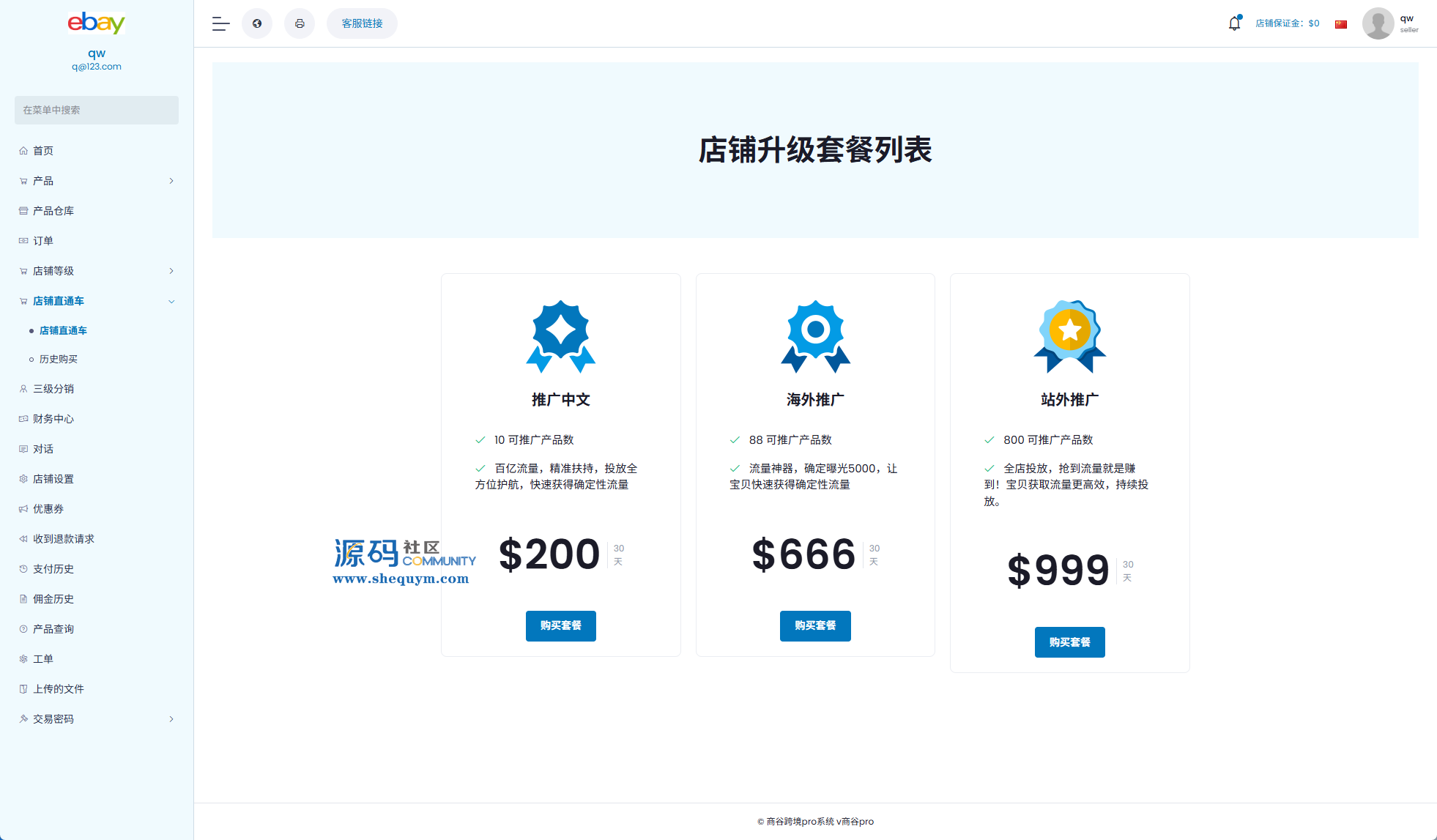This screenshot has width=1437, height=840.
Task: Click the sidebar menu search field
Action: (x=96, y=110)
